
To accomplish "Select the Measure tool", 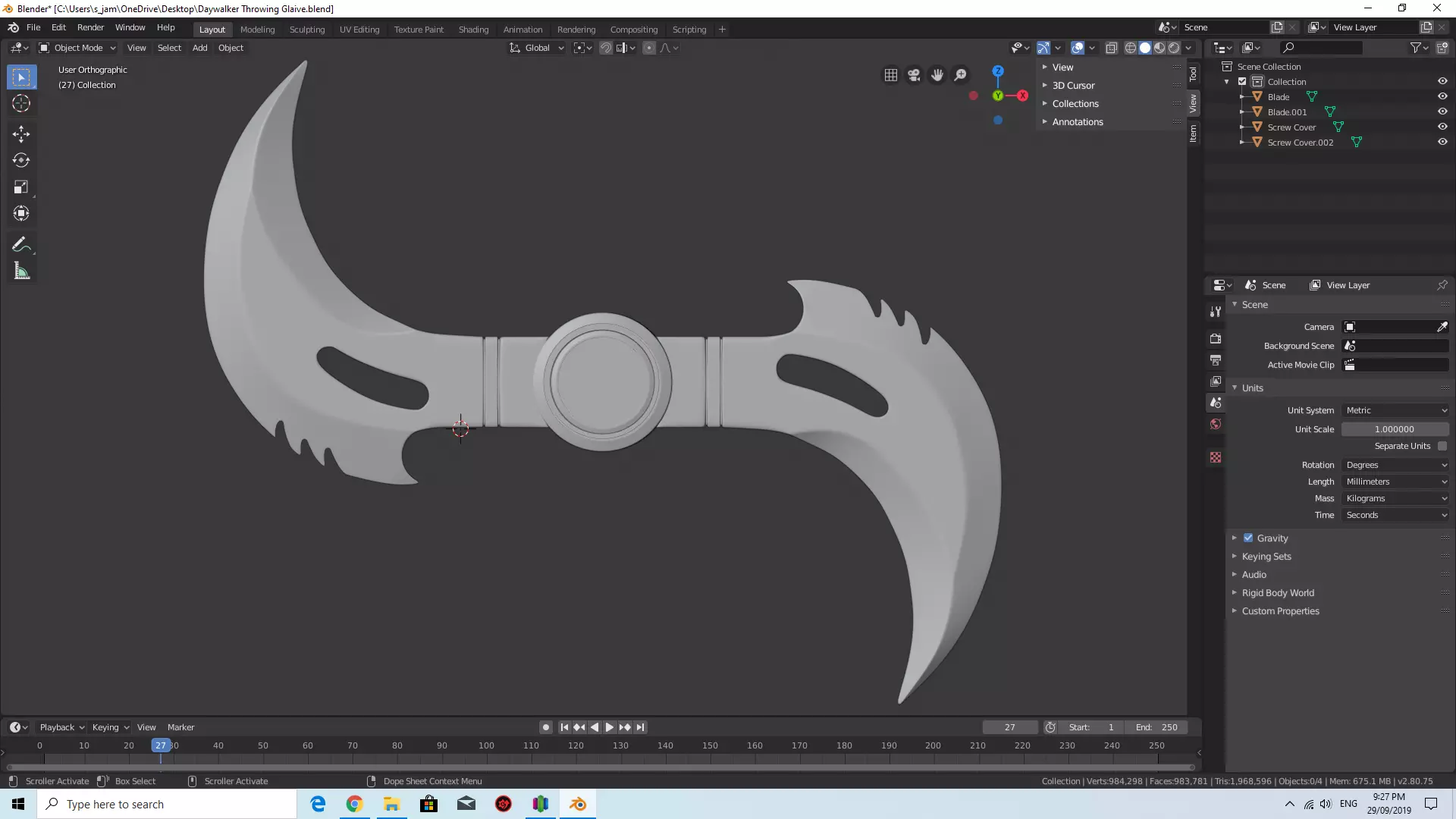I will click(x=21, y=271).
